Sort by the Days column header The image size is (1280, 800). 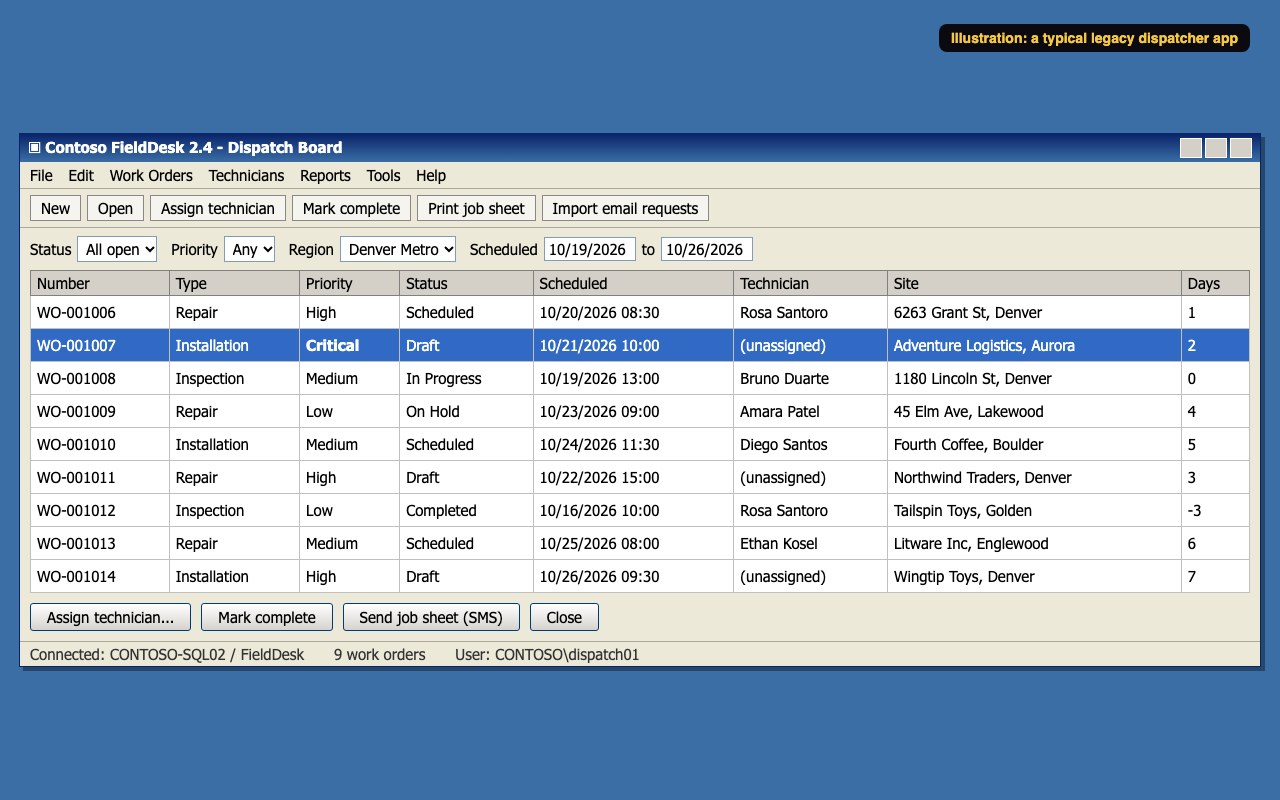point(1215,283)
